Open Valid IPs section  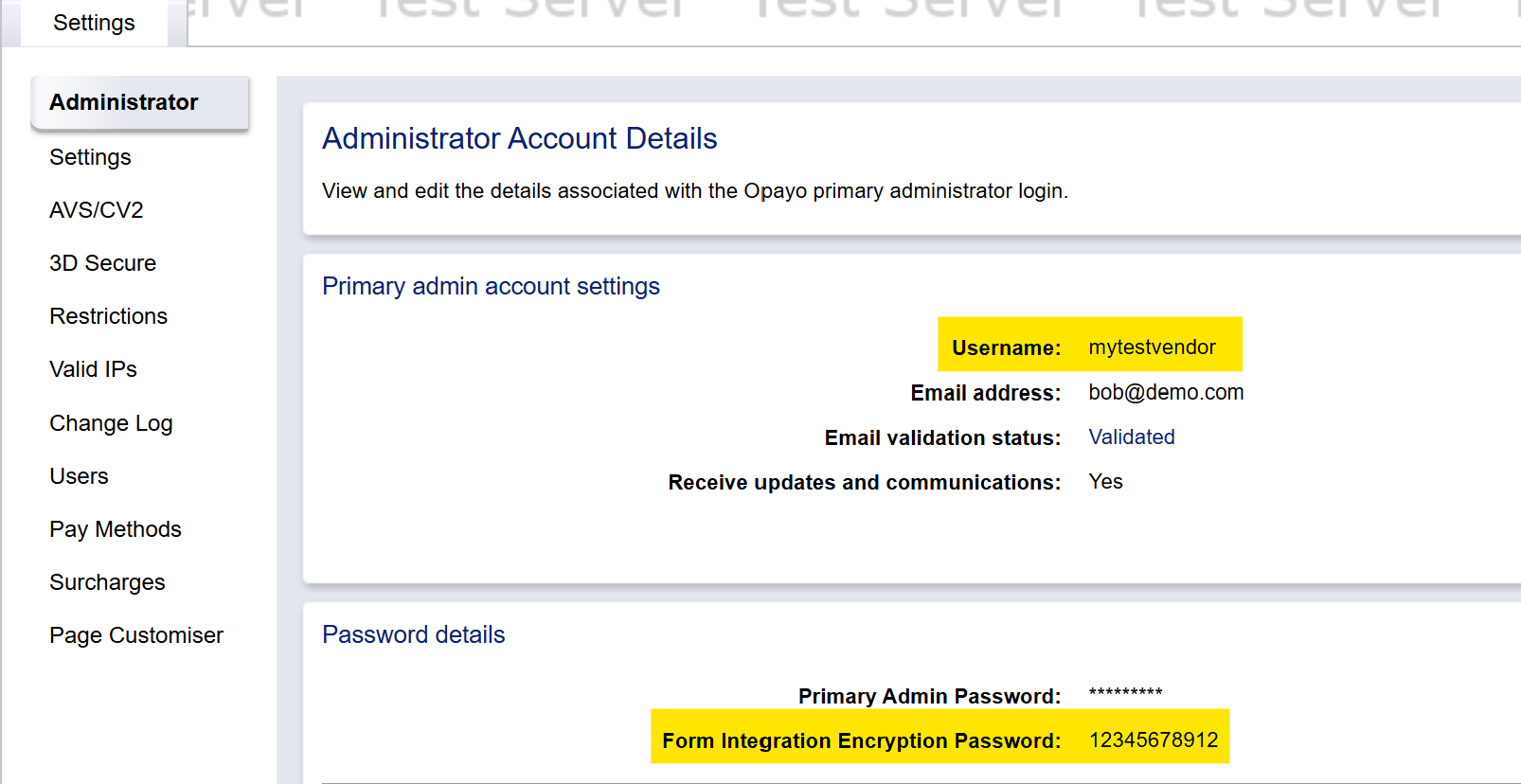(x=93, y=369)
